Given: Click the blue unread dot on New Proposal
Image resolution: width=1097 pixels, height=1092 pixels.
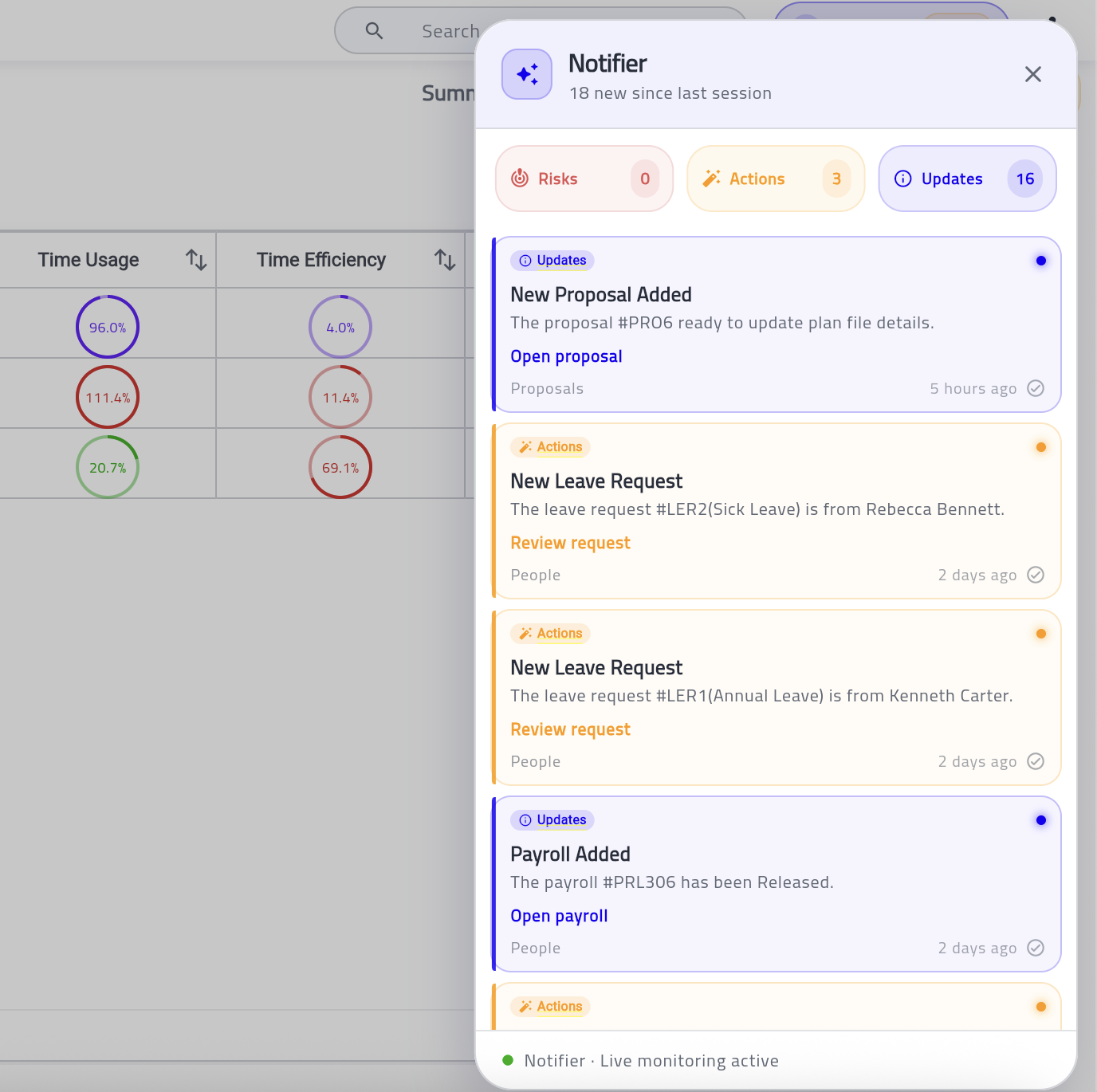Looking at the screenshot, I should pos(1040,261).
